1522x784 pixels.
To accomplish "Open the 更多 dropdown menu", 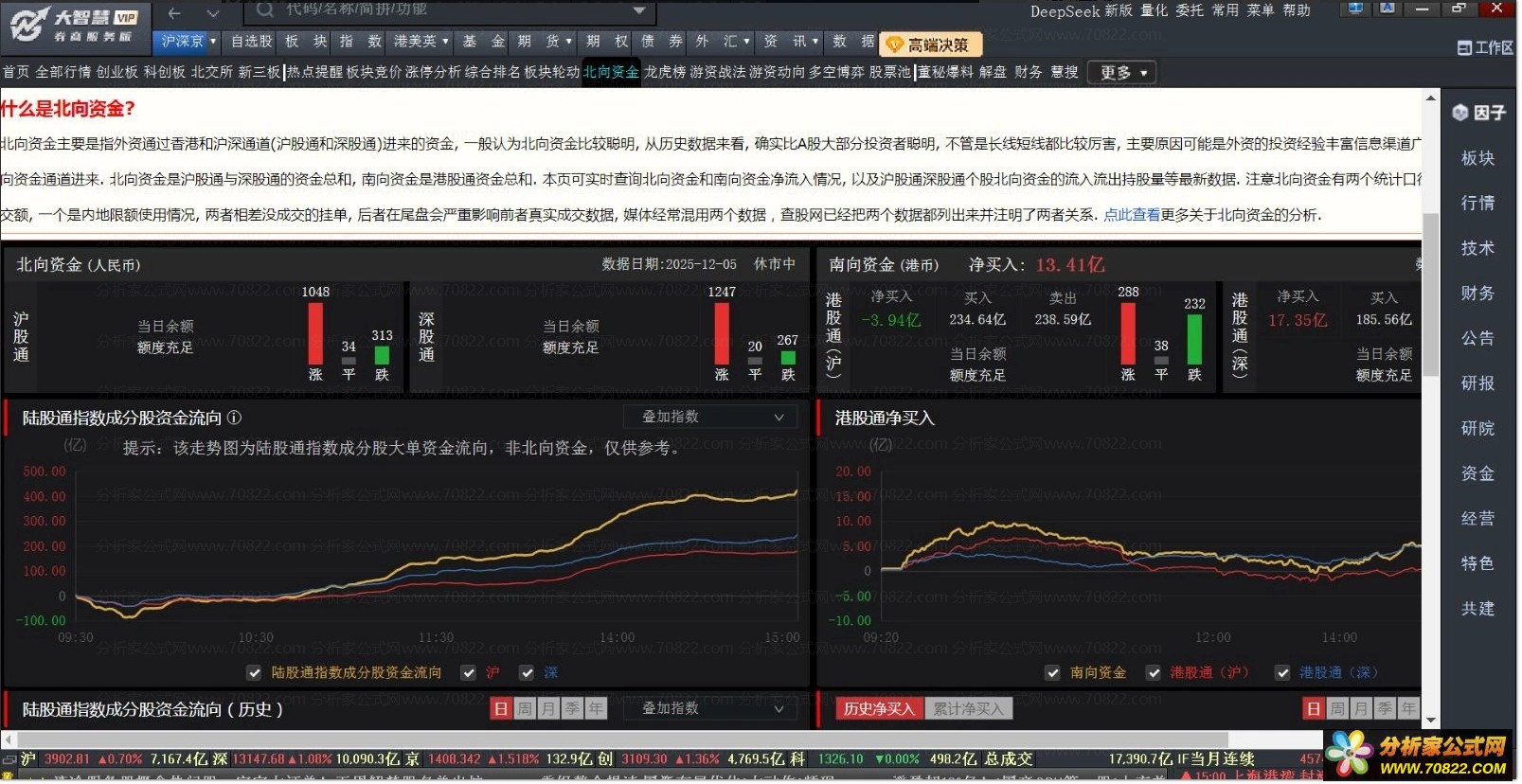I will pos(1122,73).
